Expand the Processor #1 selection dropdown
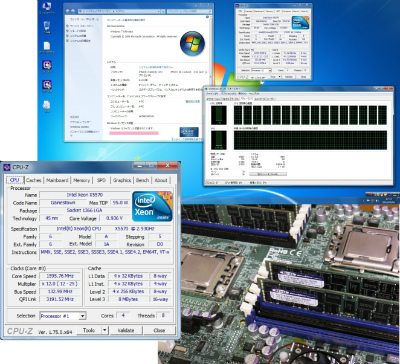Screen dimensions: 400x364 63,316
